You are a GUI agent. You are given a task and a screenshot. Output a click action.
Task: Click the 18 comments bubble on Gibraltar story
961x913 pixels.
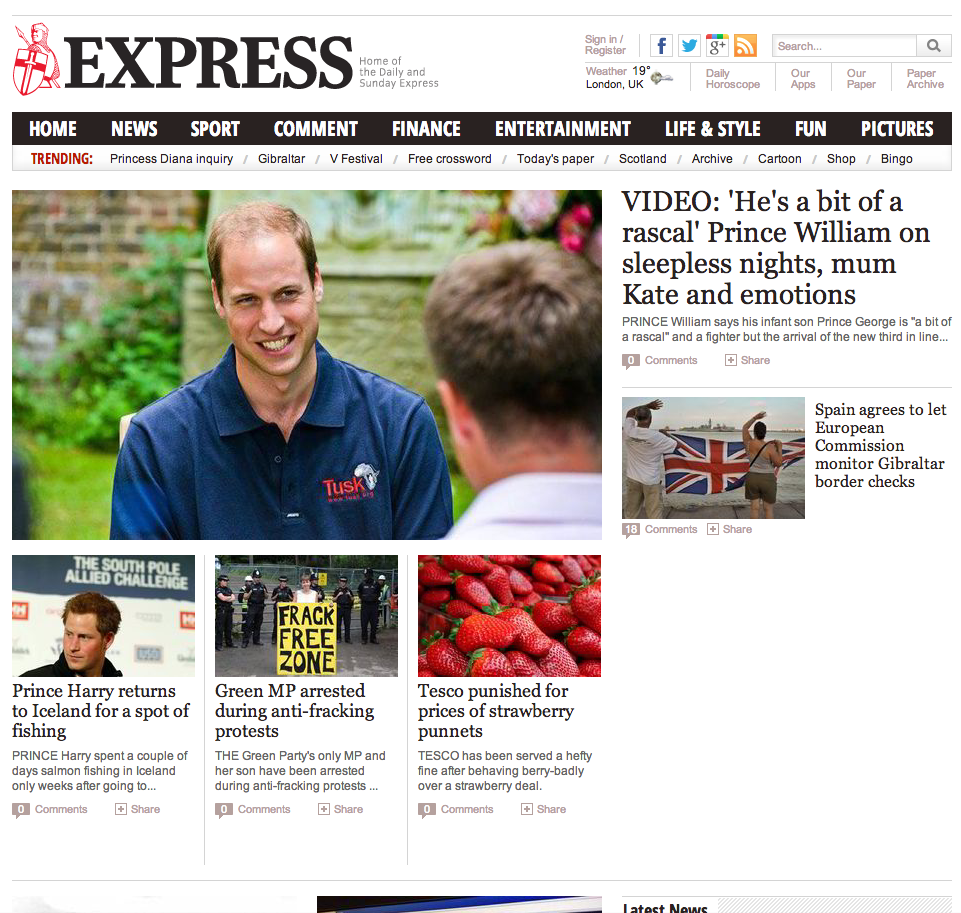coord(631,530)
